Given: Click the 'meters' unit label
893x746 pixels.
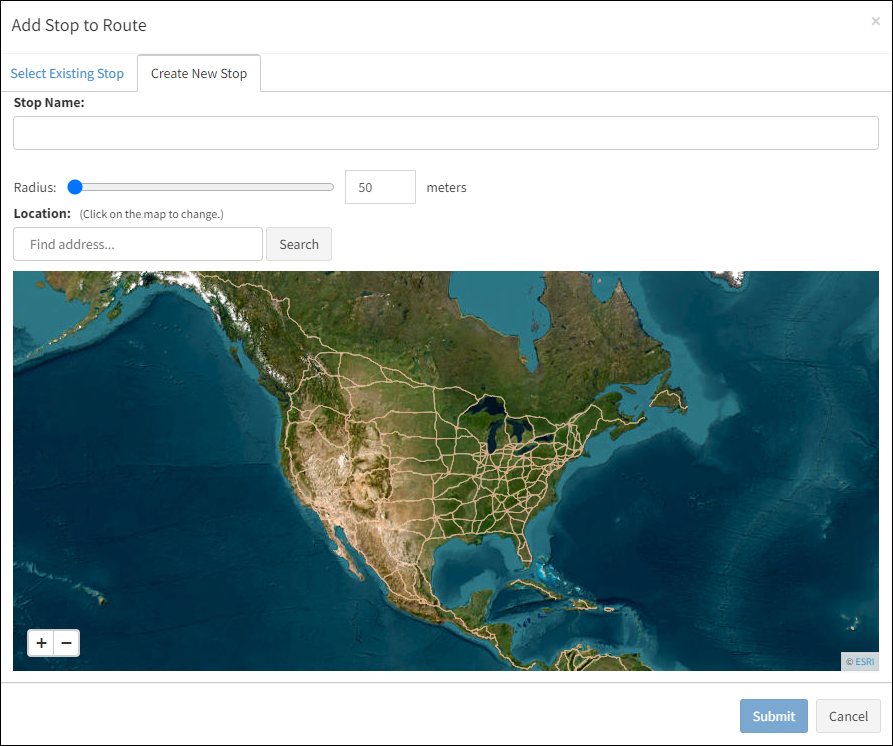Looking at the screenshot, I should pyautogui.click(x=446, y=187).
